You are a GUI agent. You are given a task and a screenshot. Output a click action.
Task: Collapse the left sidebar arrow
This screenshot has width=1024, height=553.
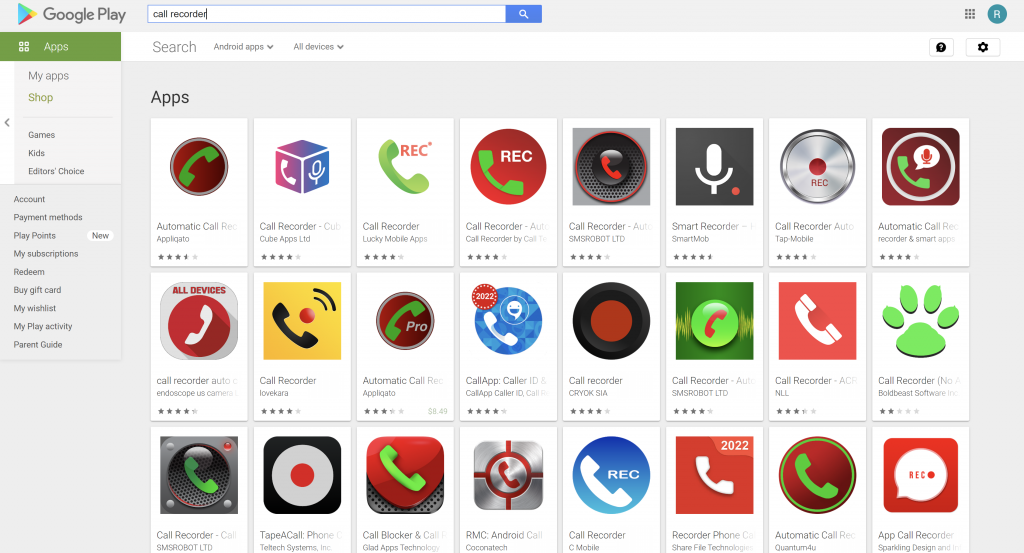pyautogui.click(x=7, y=123)
